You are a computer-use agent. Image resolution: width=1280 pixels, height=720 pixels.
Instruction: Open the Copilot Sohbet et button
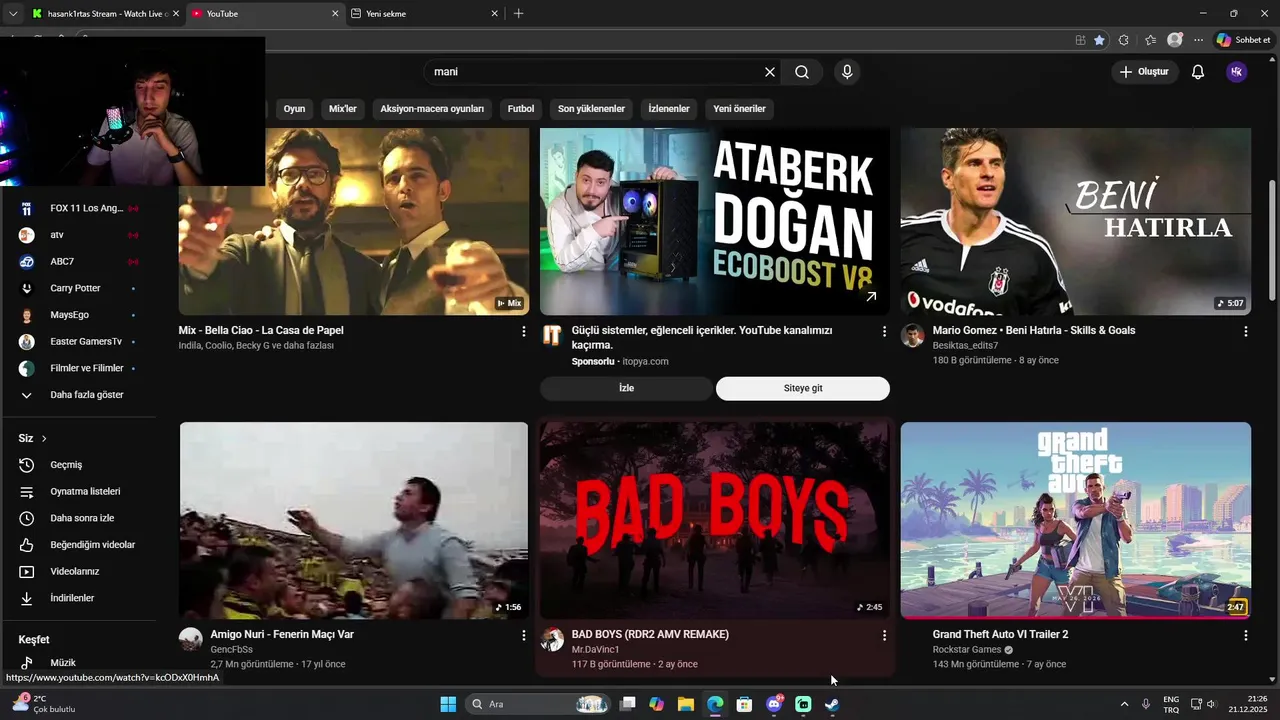click(1243, 40)
